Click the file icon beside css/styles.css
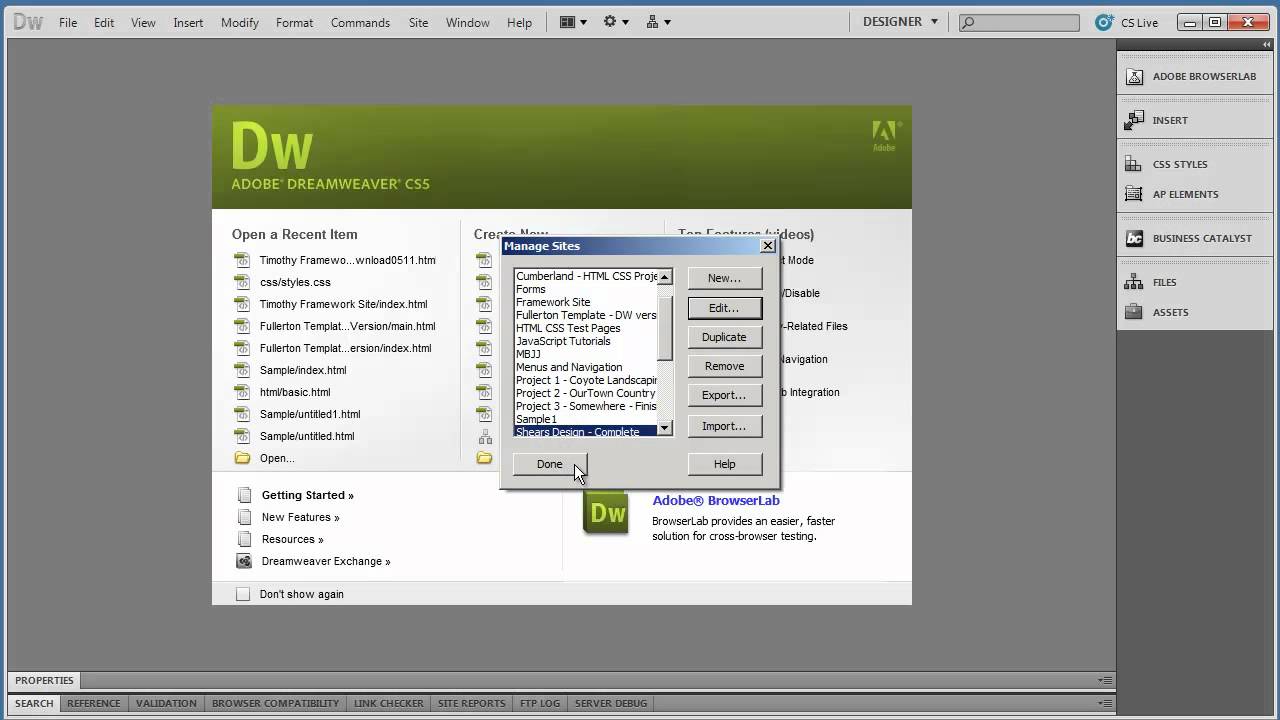Screen dimensions: 1280x720 click(x=241, y=282)
